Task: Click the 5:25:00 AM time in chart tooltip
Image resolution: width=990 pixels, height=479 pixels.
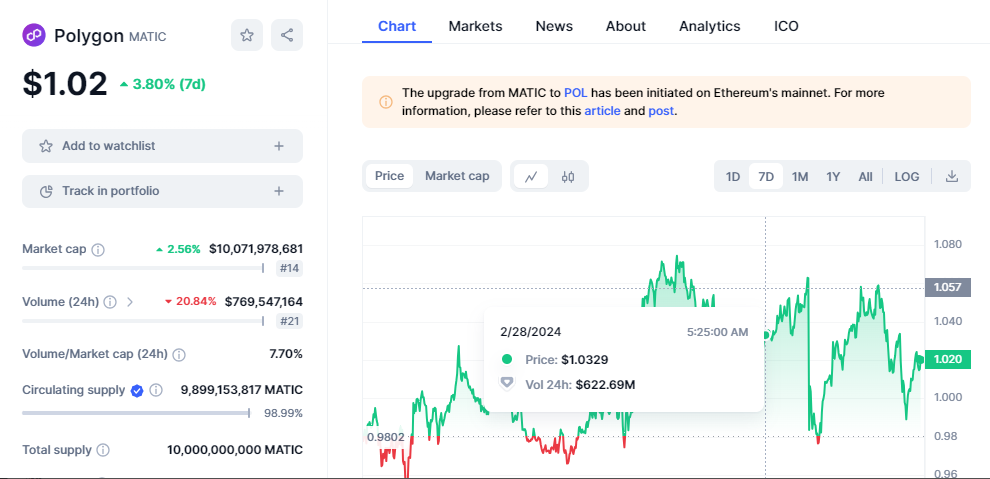Action: (x=717, y=332)
